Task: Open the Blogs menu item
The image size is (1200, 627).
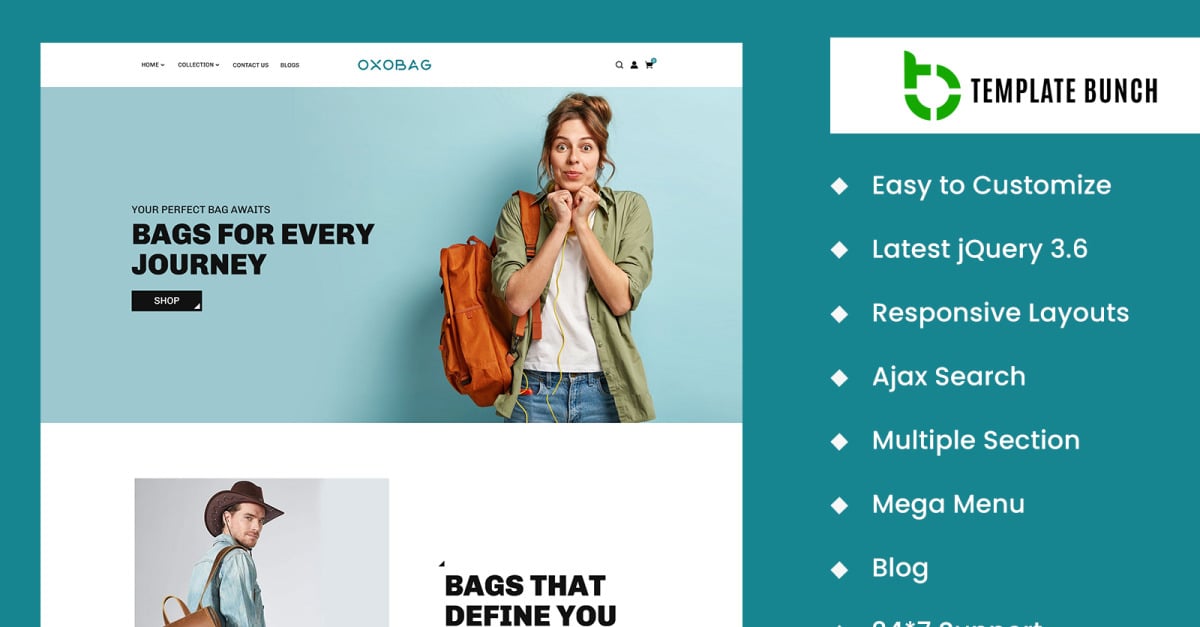Action: coord(290,65)
